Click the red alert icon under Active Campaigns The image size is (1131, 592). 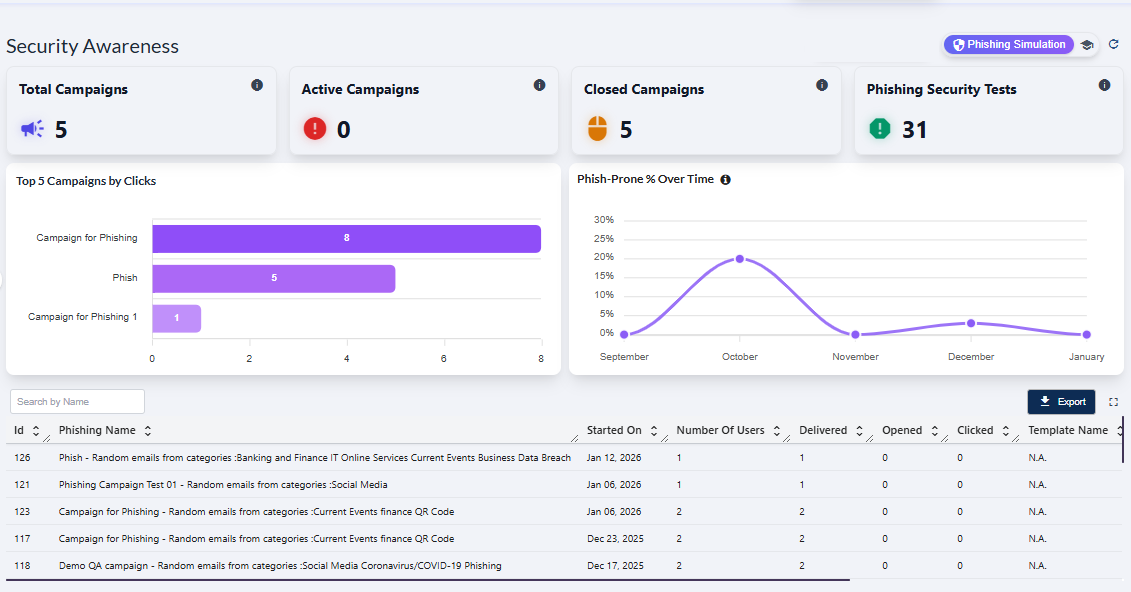tap(313, 128)
